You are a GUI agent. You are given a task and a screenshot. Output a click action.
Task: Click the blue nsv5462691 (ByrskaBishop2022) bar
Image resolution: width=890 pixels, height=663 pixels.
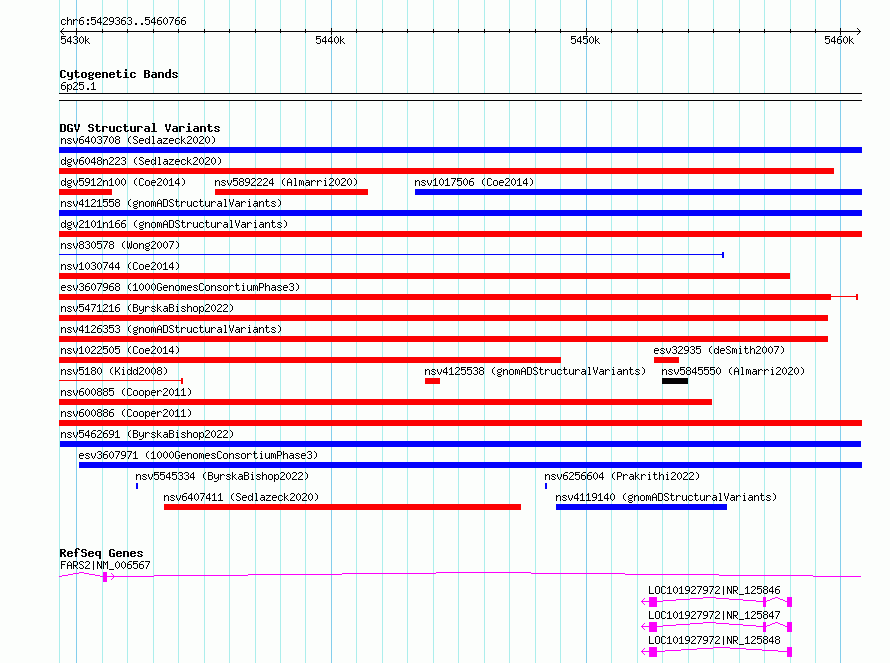click(x=460, y=444)
